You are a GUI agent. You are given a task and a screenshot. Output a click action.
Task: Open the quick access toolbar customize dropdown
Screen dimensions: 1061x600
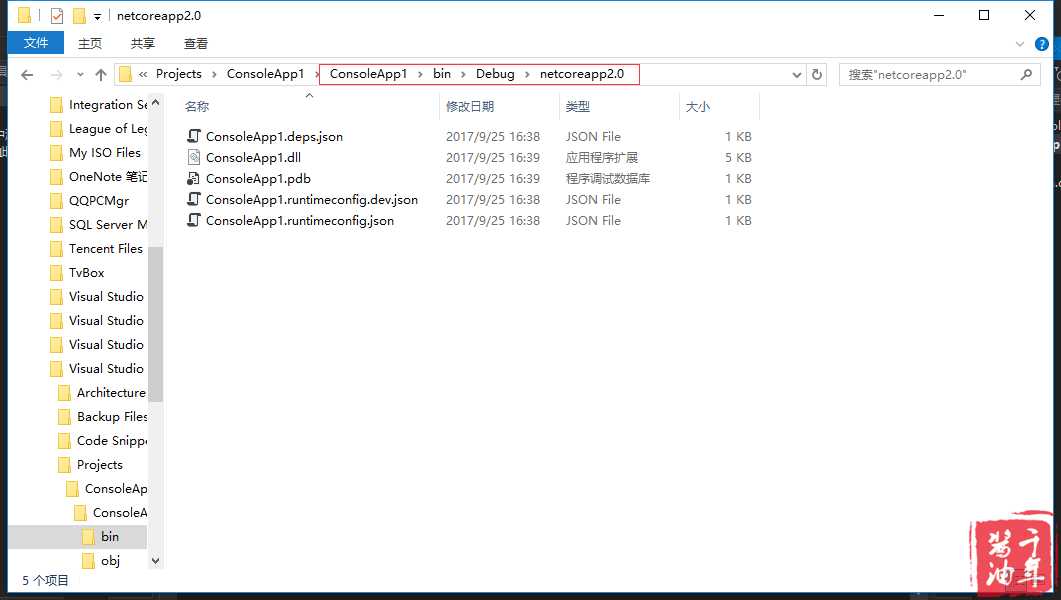pos(97,17)
